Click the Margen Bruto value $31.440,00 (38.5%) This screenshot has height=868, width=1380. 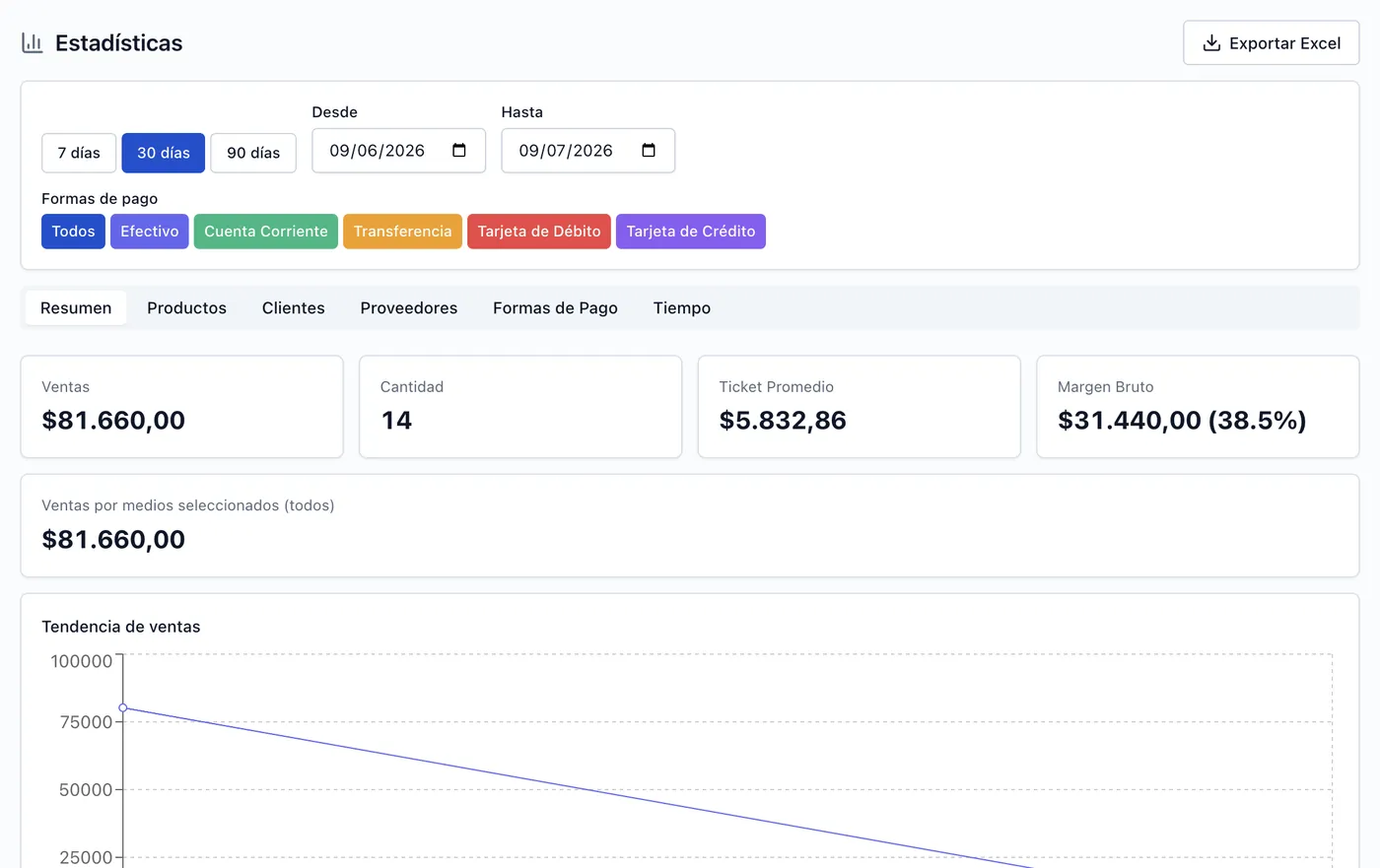(x=1182, y=421)
